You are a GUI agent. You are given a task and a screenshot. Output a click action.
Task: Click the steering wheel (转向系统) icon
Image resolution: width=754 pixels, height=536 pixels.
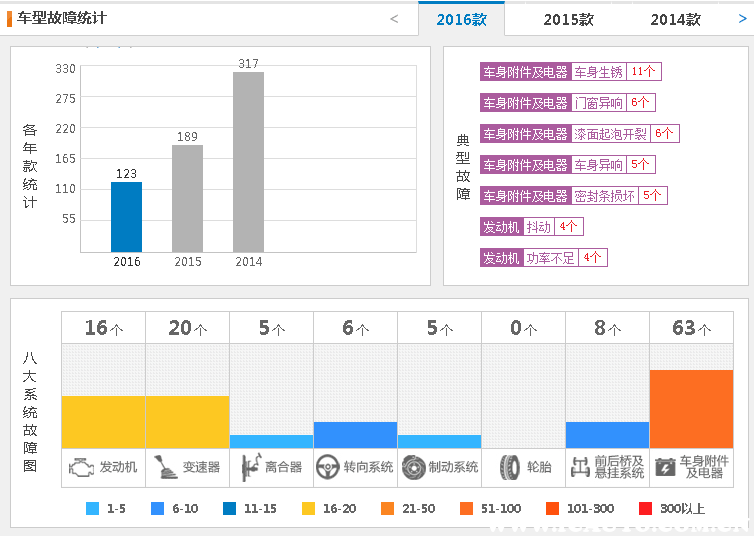(326, 466)
